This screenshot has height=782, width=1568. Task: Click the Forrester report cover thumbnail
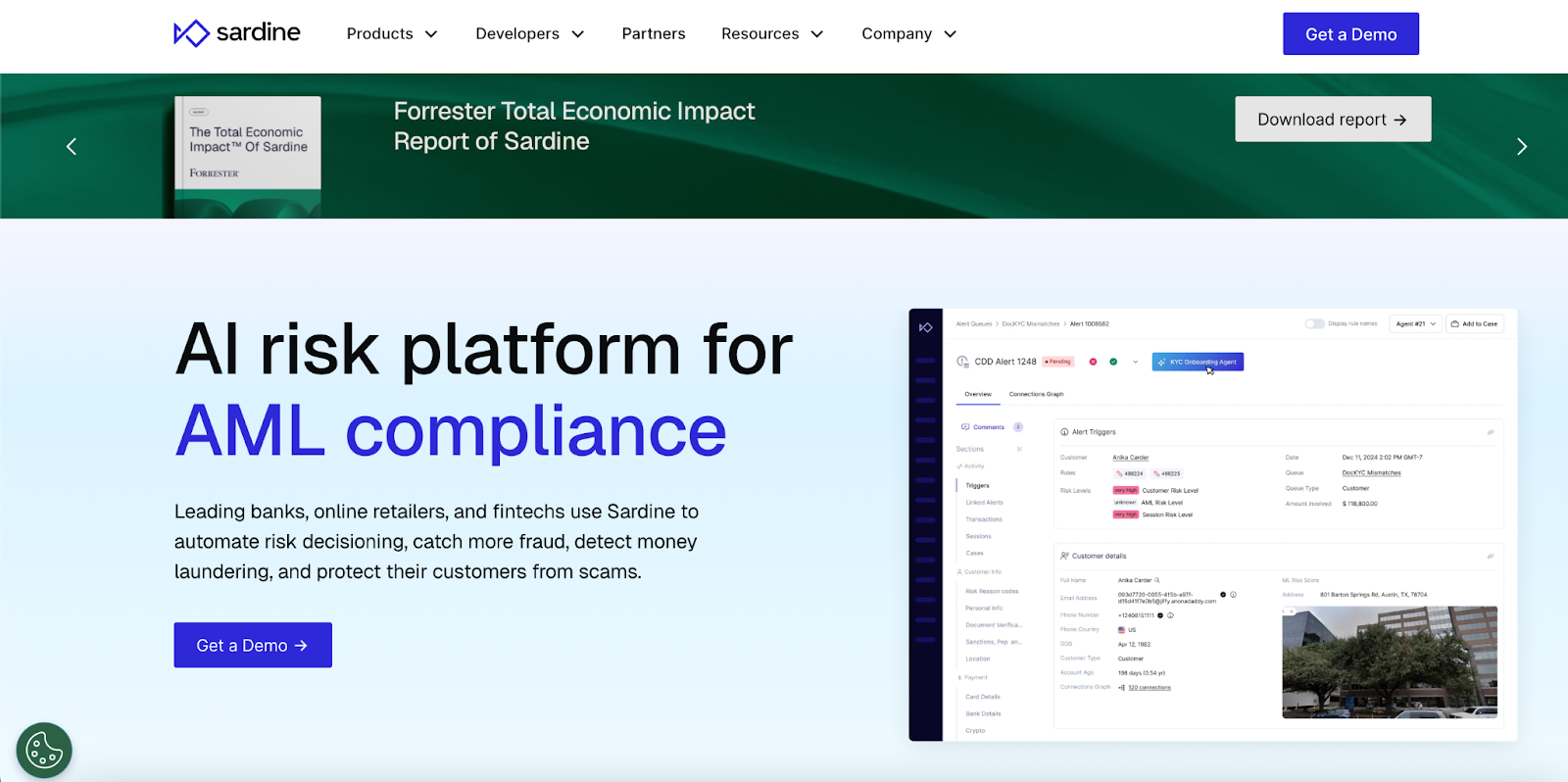click(248, 156)
